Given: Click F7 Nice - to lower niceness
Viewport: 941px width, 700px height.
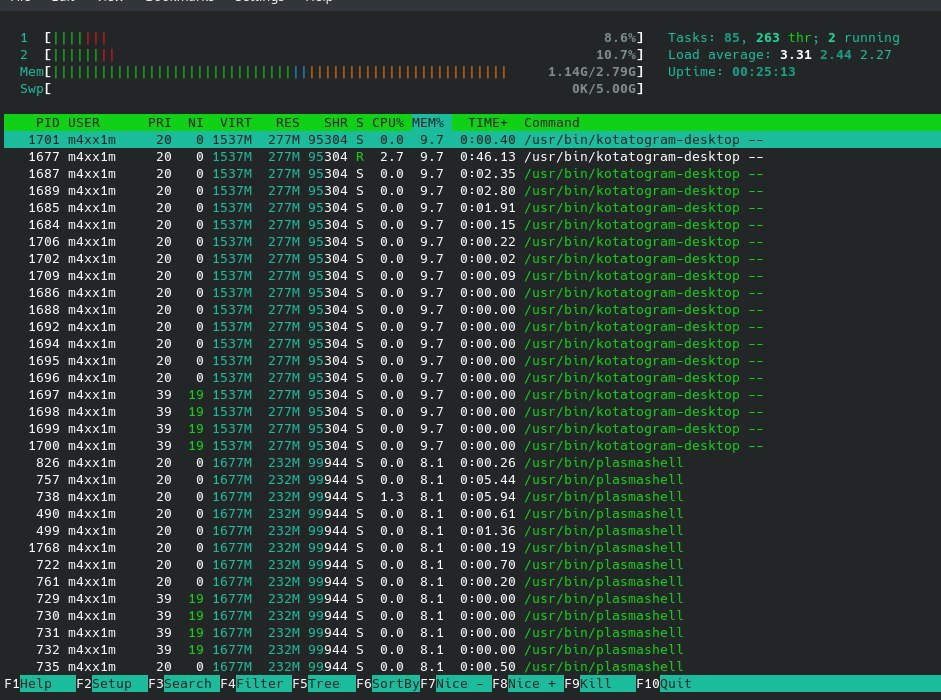Looking at the screenshot, I should [x=455, y=684].
